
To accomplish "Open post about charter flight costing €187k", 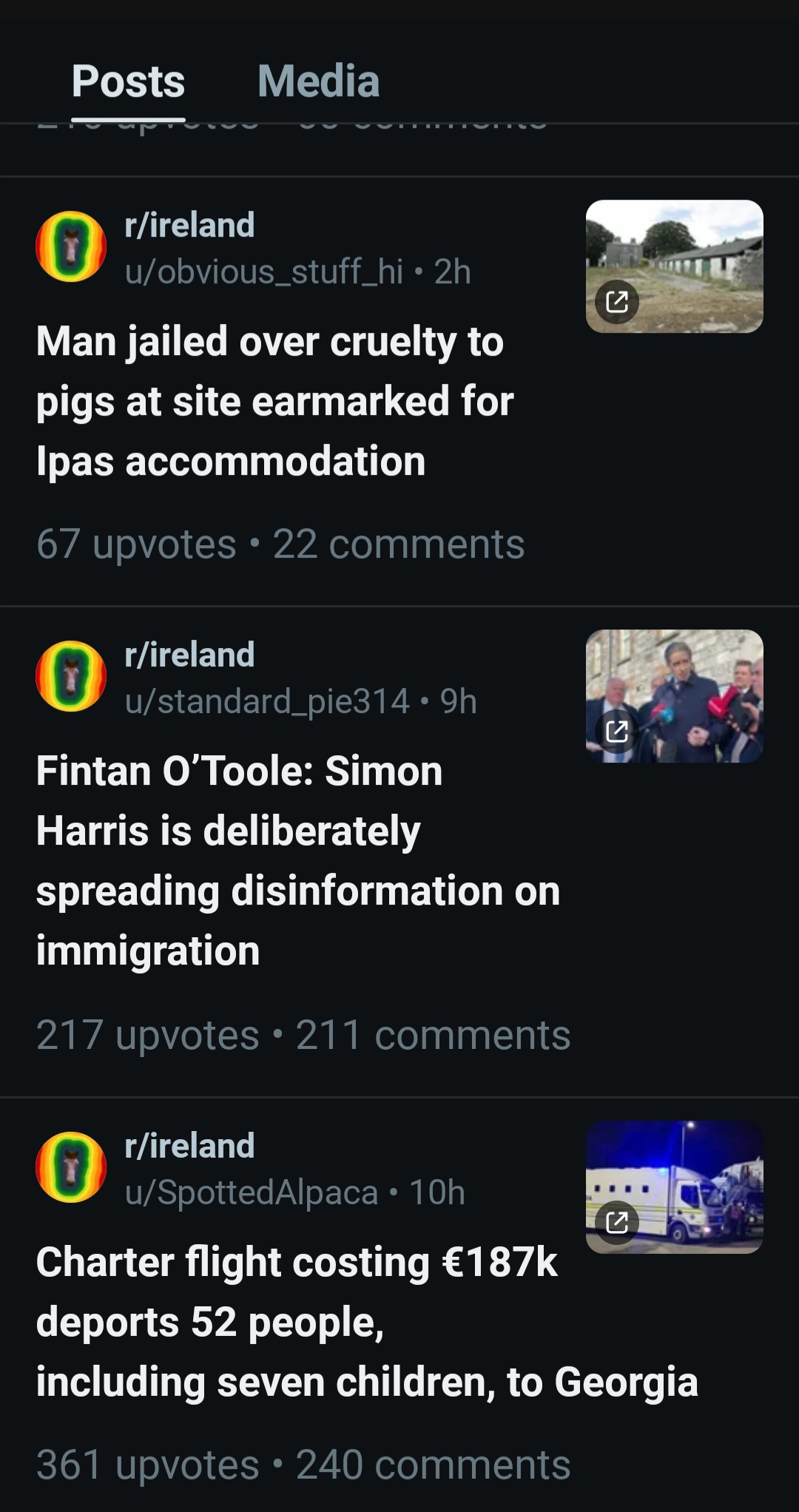I will click(x=367, y=1322).
